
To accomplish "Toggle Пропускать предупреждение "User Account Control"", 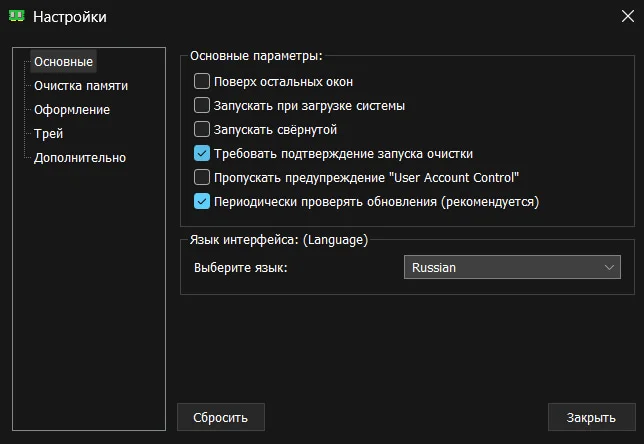I will pos(202,178).
